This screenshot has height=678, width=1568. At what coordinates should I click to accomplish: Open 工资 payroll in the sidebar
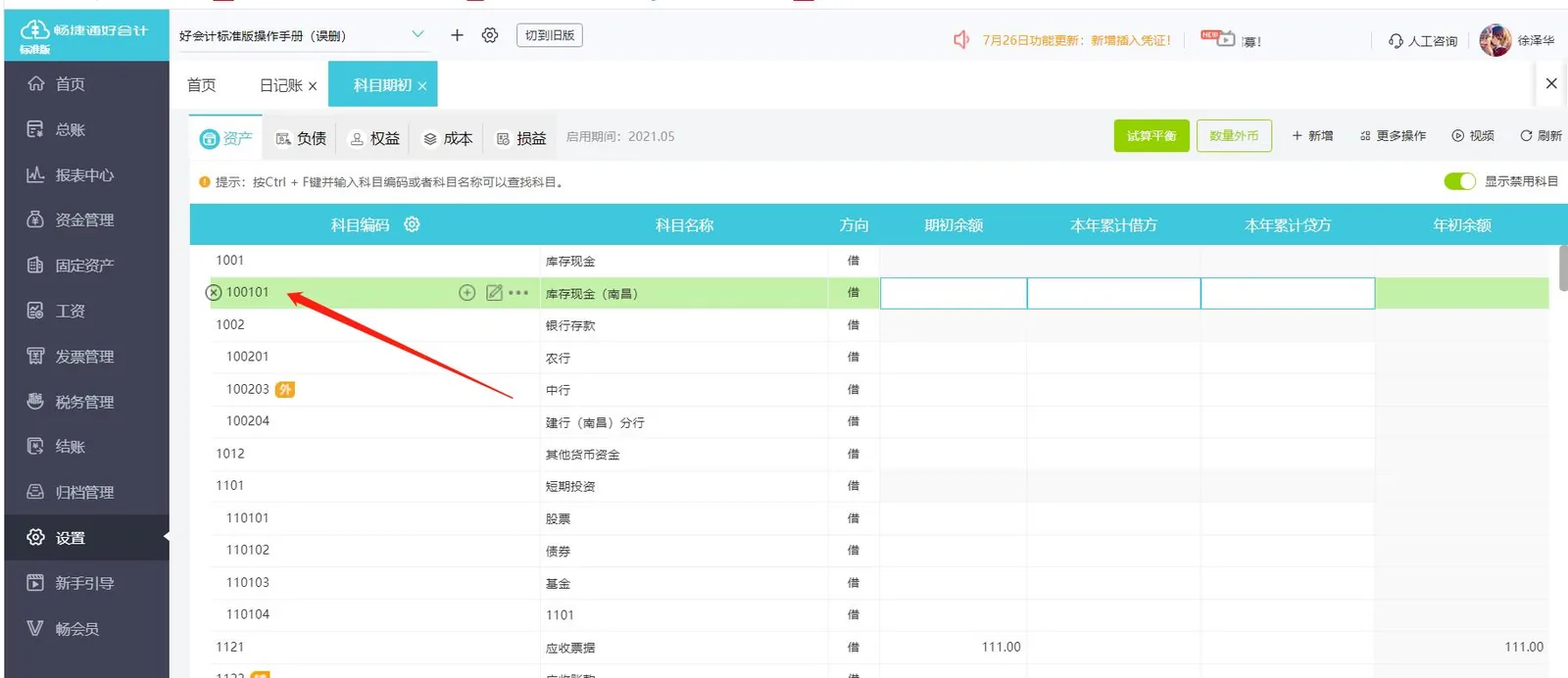[x=57, y=312]
